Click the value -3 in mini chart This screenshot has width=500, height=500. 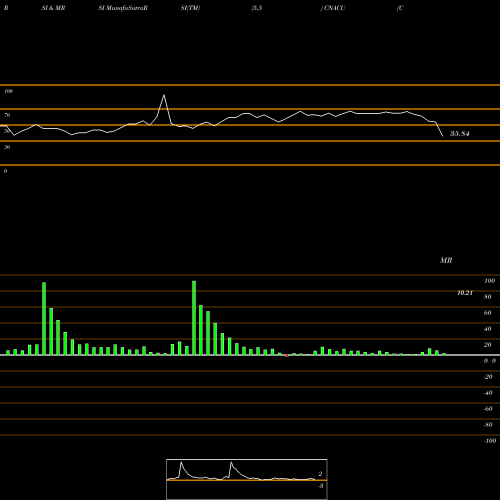321,486
